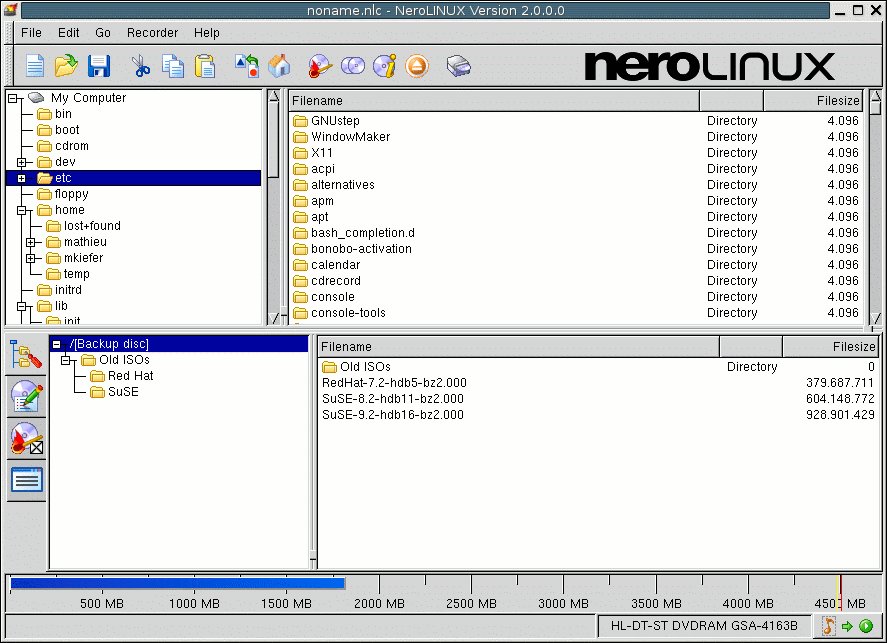Click the folder tree scrollbar down arrow

274,318
